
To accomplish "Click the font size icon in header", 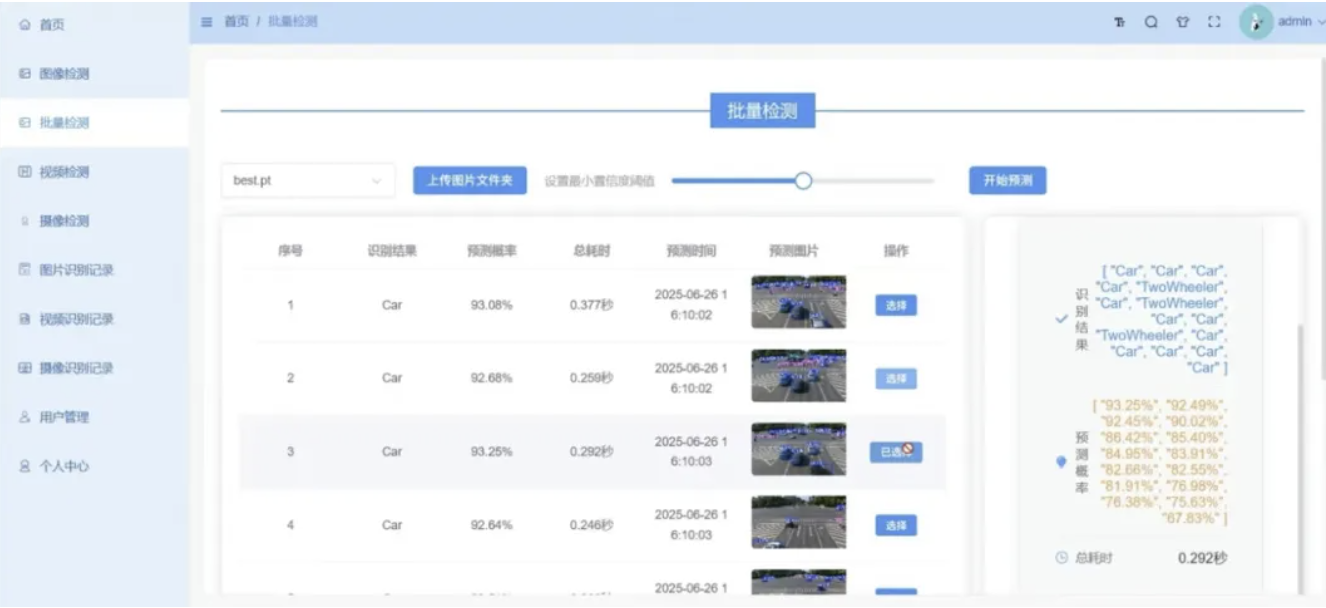I will pos(1120,22).
